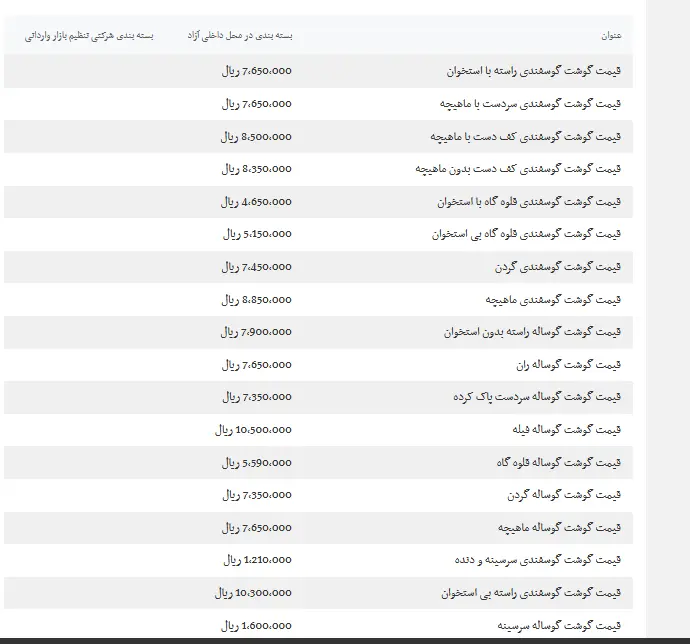
Task: Click the بسته بندی در محل داخلی آزاد header
Action: coord(240,36)
